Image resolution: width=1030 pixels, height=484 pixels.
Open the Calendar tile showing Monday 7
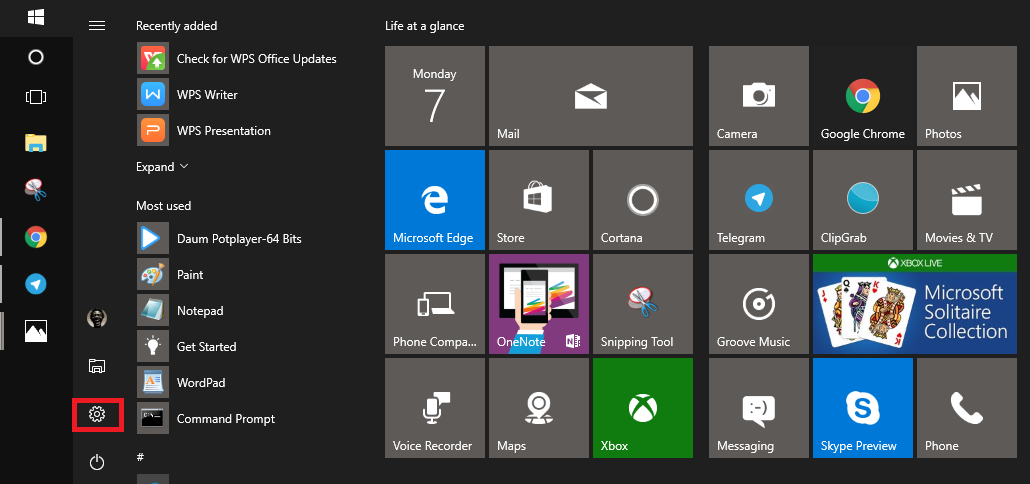tap(435, 96)
